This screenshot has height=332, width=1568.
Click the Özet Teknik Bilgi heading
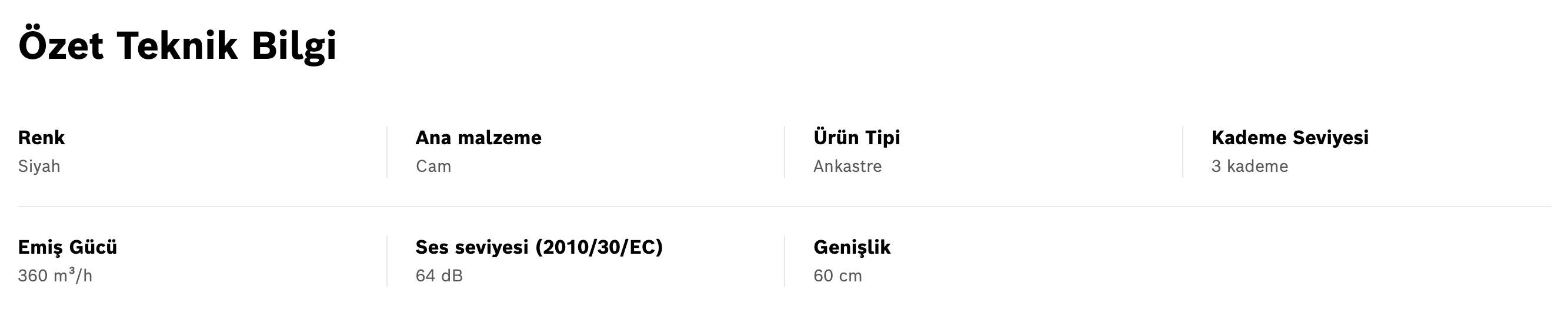tap(177, 46)
